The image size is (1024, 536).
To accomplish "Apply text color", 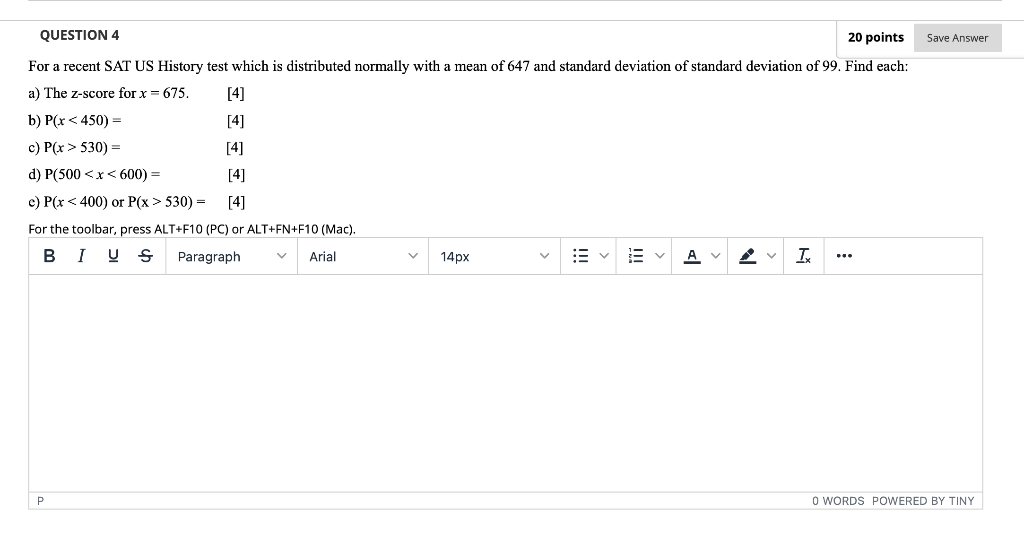I will [692, 256].
